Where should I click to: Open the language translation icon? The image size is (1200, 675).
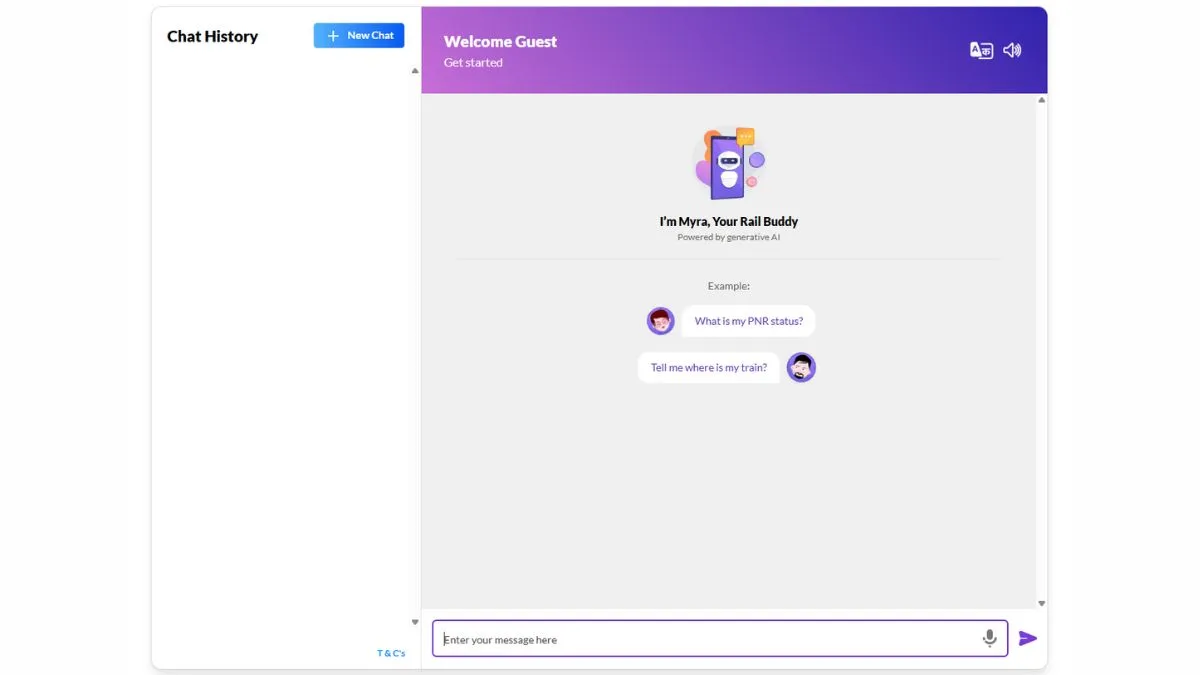tap(981, 50)
